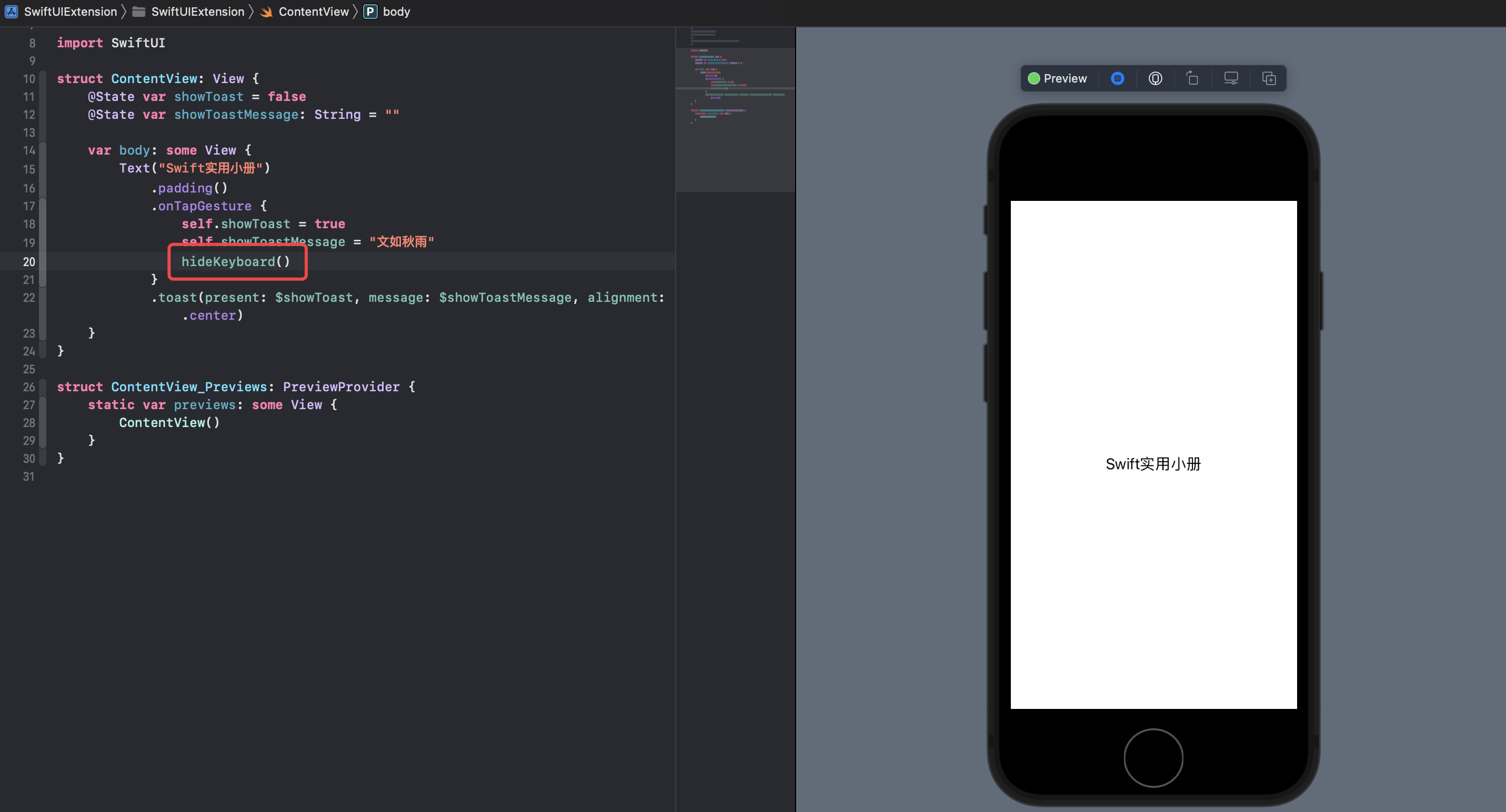The height and width of the screenshot is (812, 1506).
Task: Tap the Swift实用小册 text in the preview
Action: tap(1153, 464)
